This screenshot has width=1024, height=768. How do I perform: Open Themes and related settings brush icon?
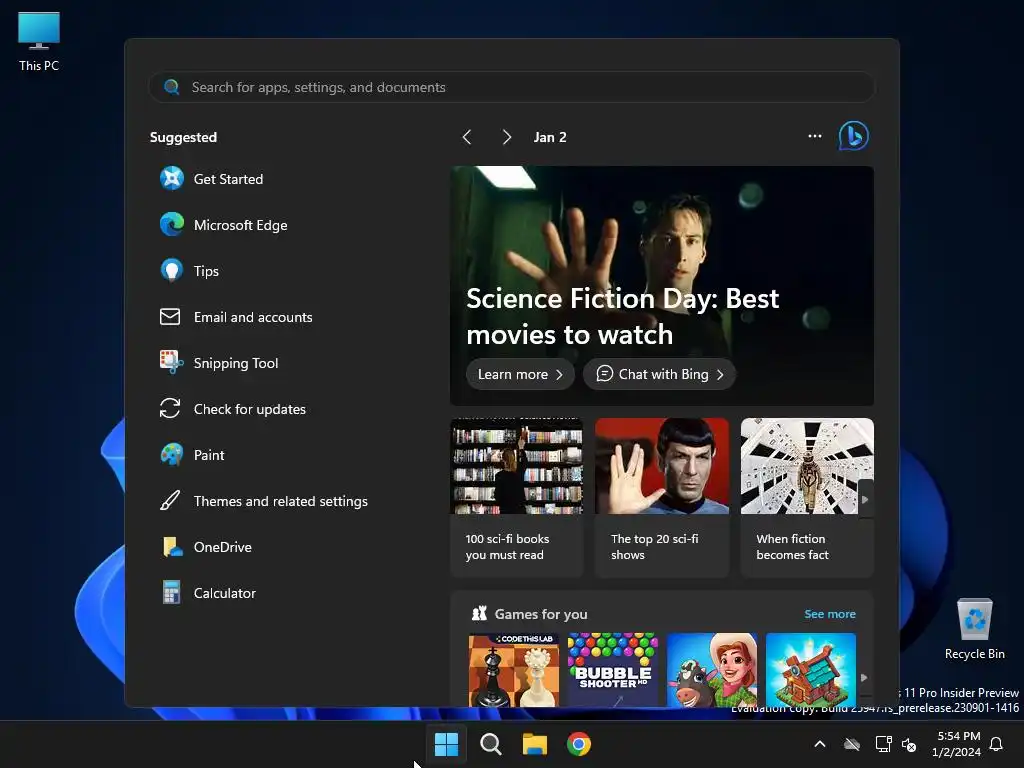tap(170, 501)
